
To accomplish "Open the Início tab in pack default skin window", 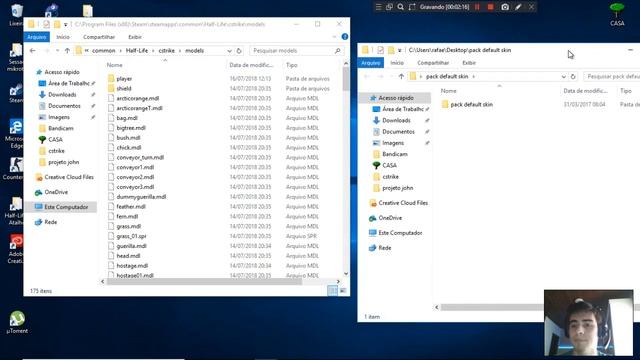I will (x=397, y=63).
